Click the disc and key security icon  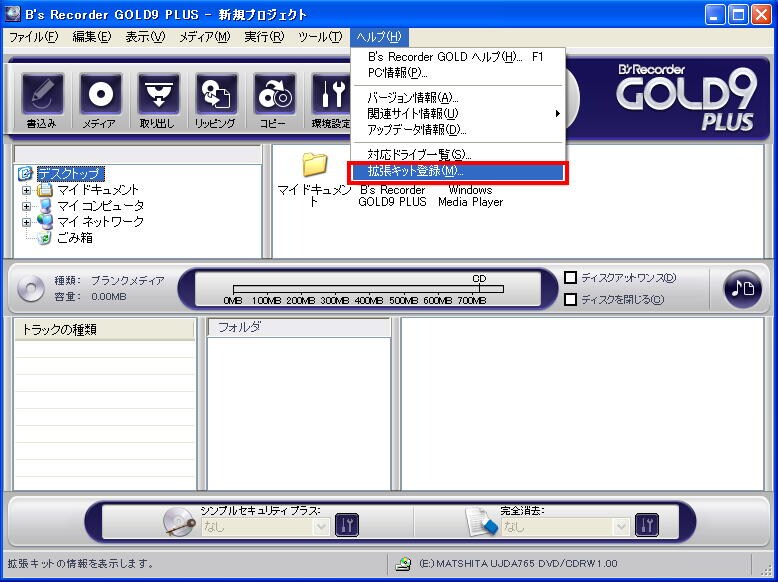pos(179,522)
